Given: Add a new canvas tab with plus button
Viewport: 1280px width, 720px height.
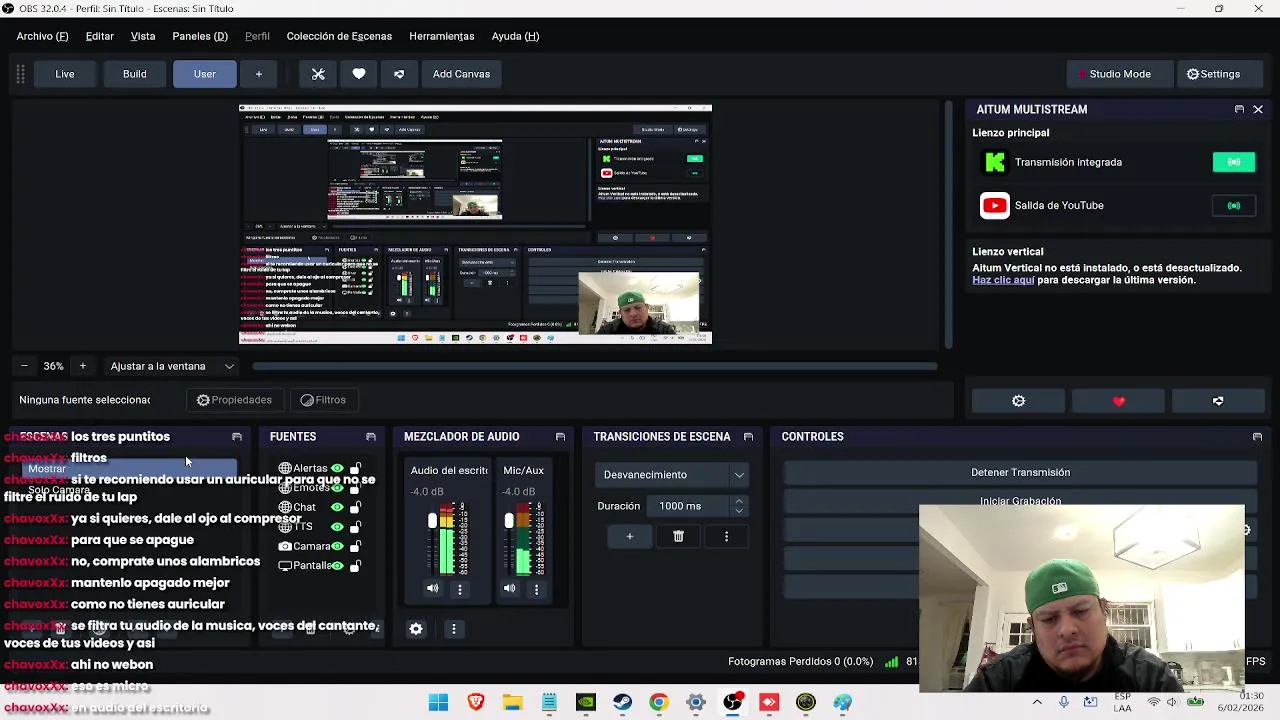Looking at the screenshot, I should coord(258,74).
